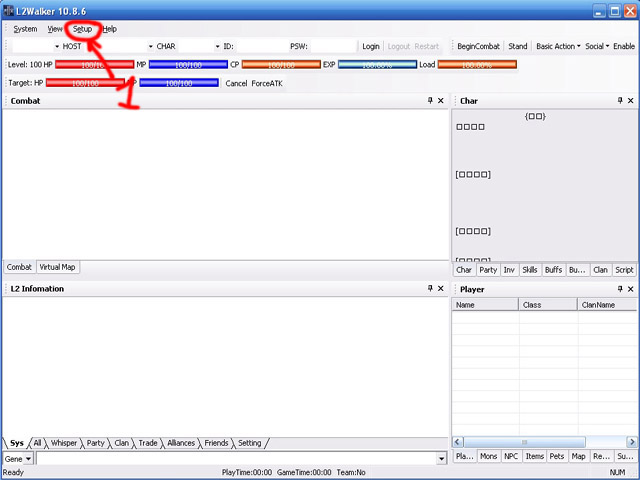
Task: Close the Player panel
Action: pyautogui.click(x=631, y=289)
